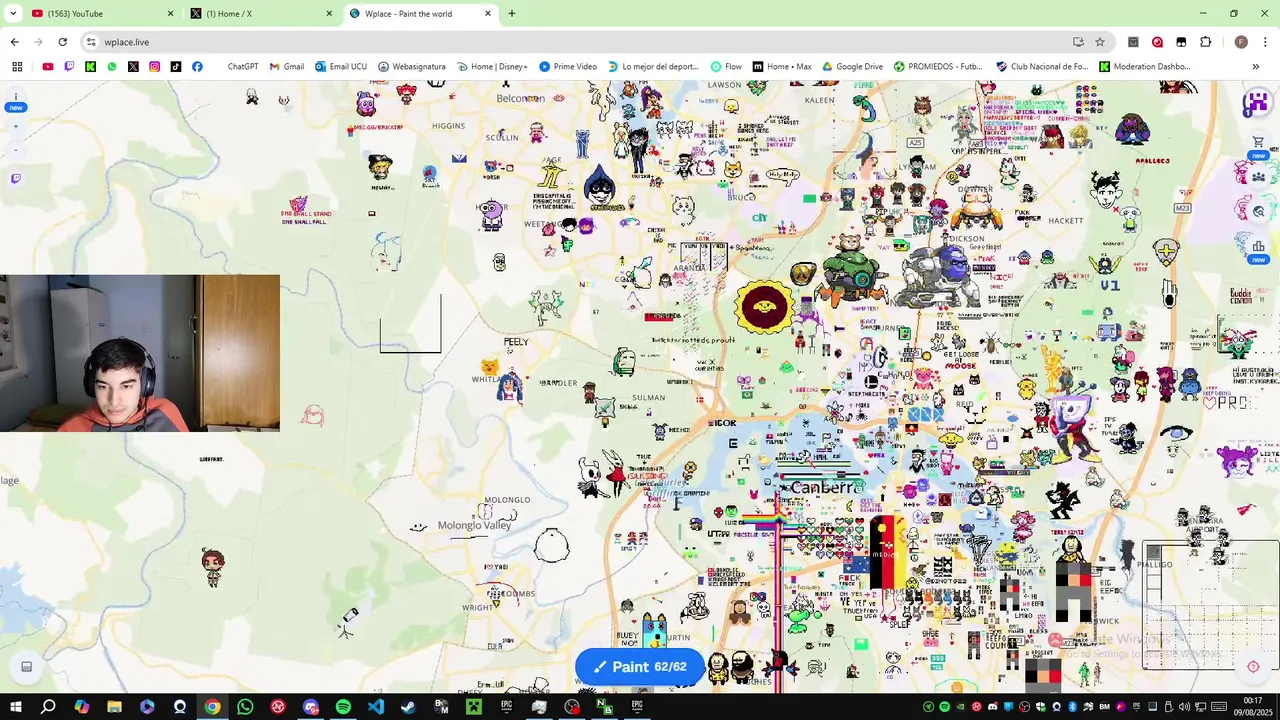Bookmark this page with the star

point(1100,42)
